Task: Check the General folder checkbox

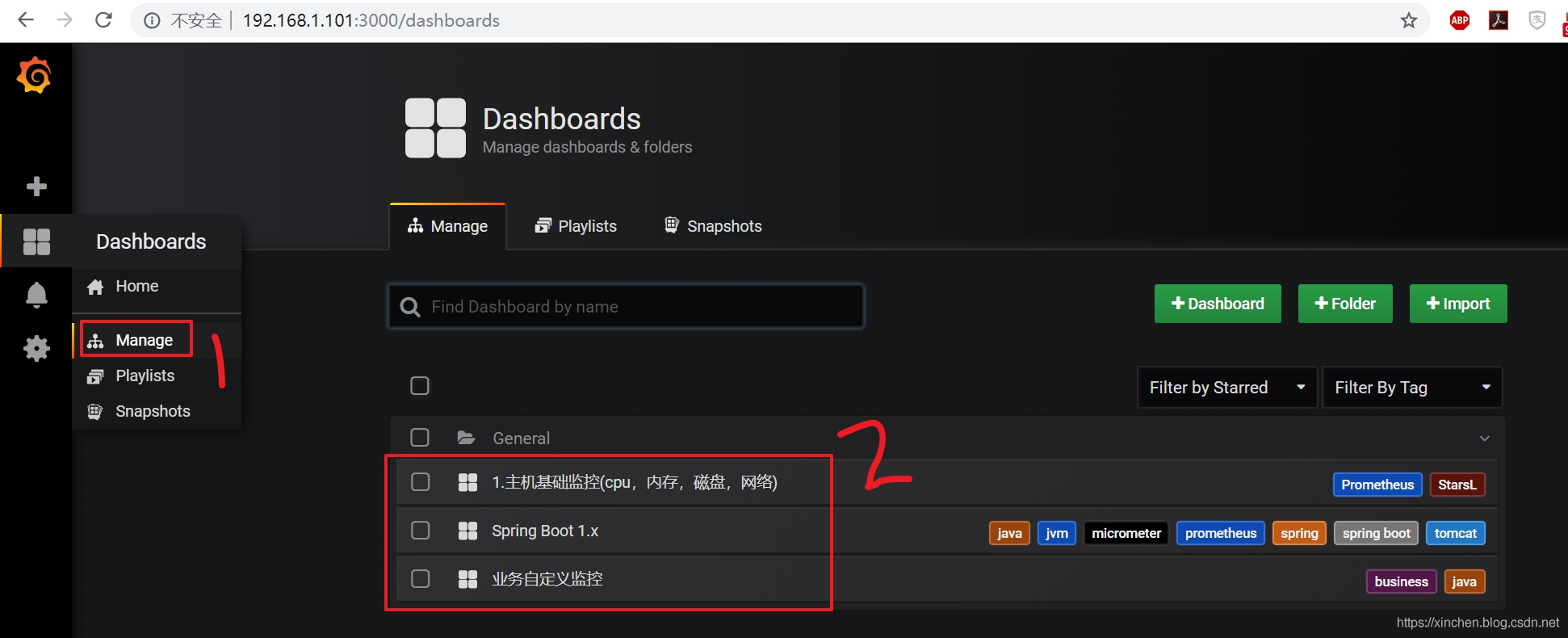Action: point(420,438)
